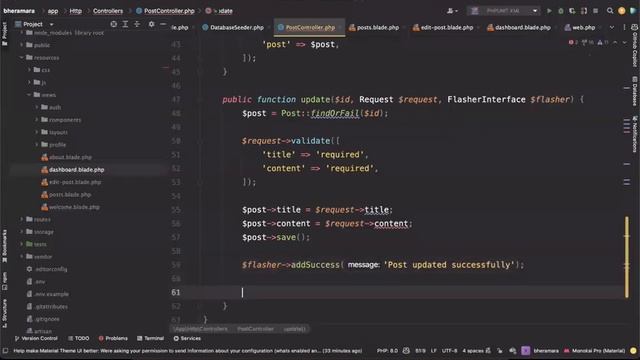The image size is (640, 360).
Task: Open TODO tool window
Action: [x=78, y=338]
